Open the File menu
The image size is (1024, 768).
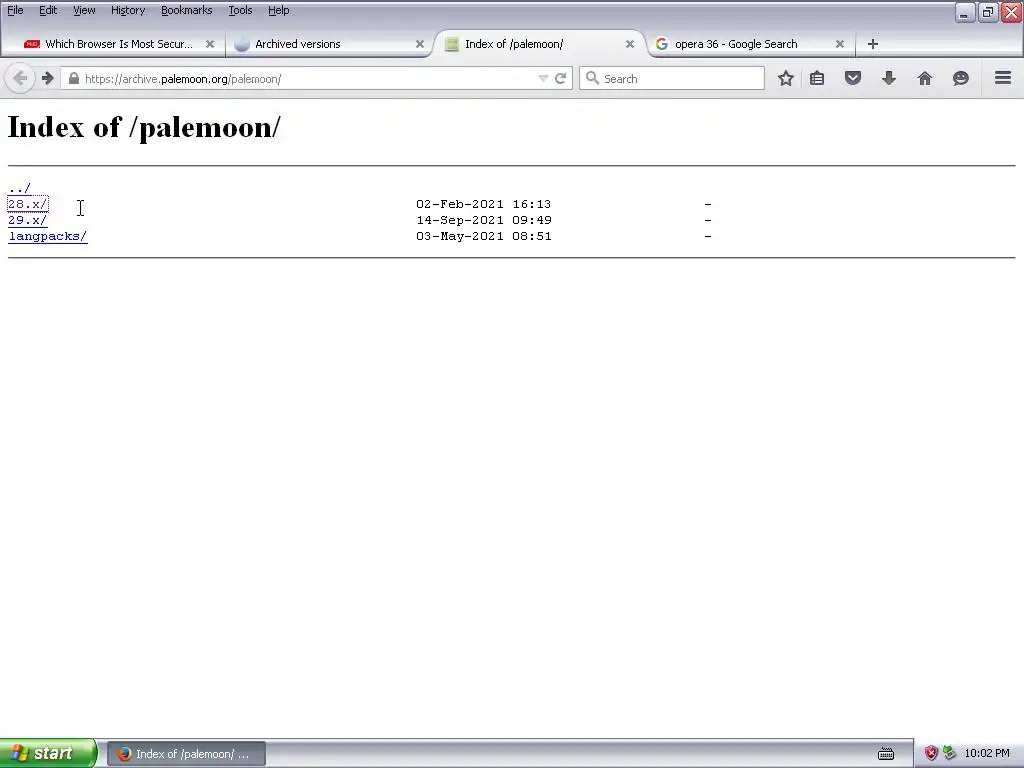tap(15, 10)
